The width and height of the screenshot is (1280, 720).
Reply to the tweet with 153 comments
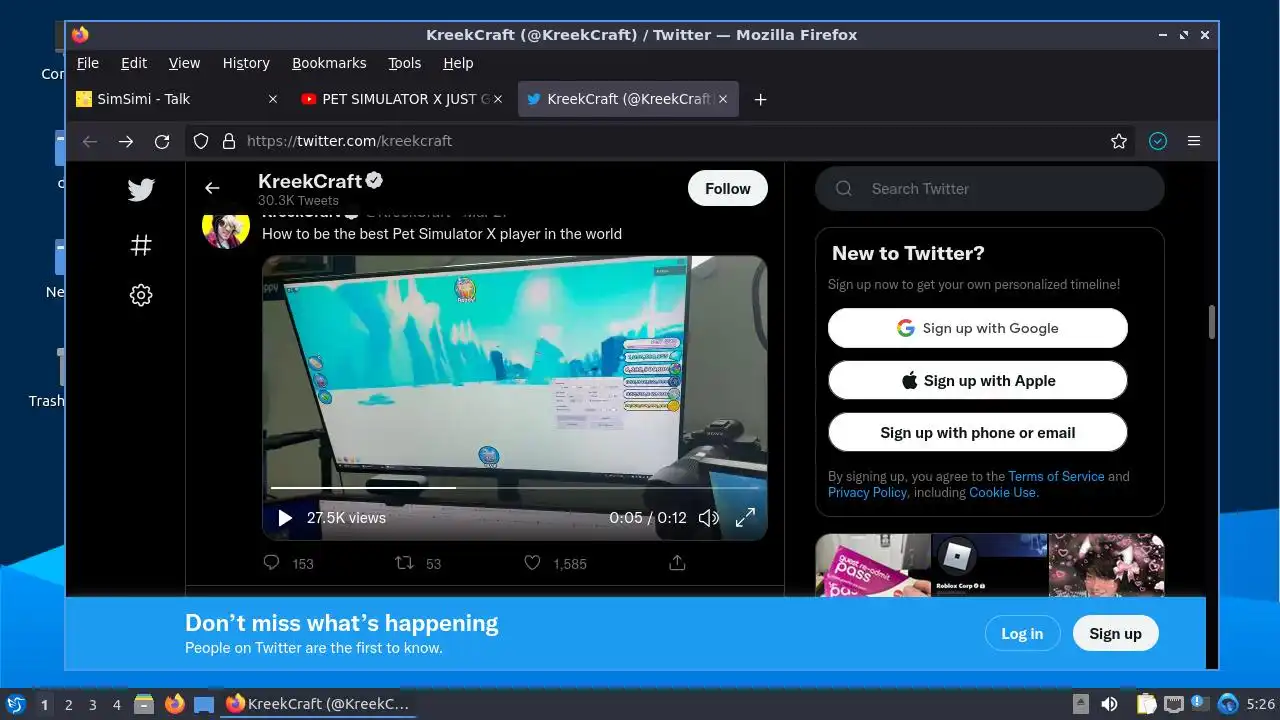(271, 563)
